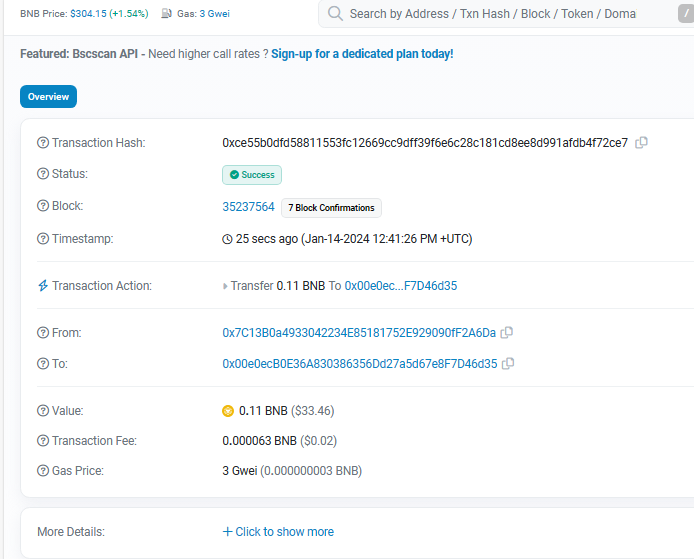Focus the Search by Address input field
The width and height of the screenshot is (694, 559).
point(507,14)
